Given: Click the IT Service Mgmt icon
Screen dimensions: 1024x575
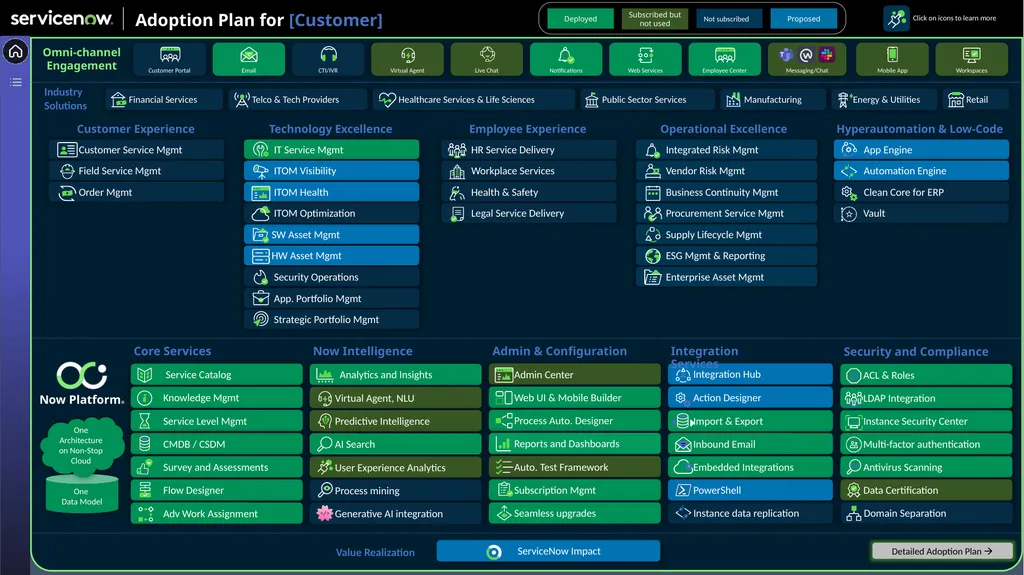Looking at the screenshot, I should coord(261,150).
